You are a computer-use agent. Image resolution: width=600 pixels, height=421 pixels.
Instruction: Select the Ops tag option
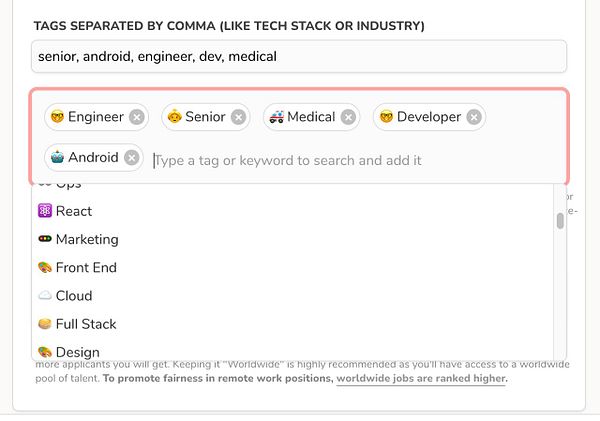(68, 185)
